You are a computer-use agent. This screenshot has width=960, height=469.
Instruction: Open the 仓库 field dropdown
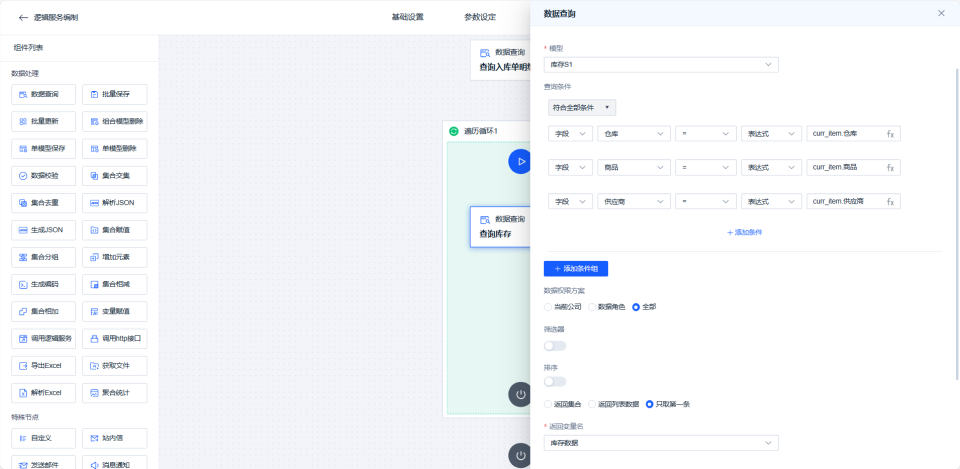[x=634, y=134]
